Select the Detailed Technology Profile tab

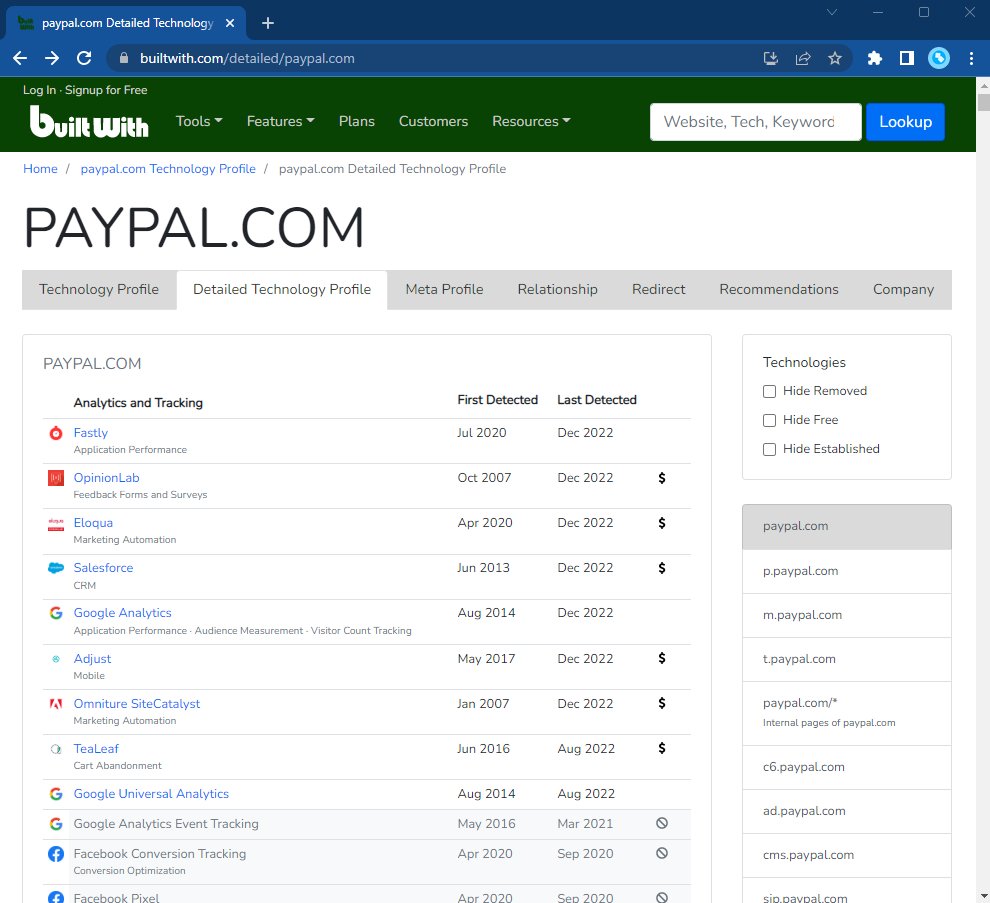[x=282, y=290]
